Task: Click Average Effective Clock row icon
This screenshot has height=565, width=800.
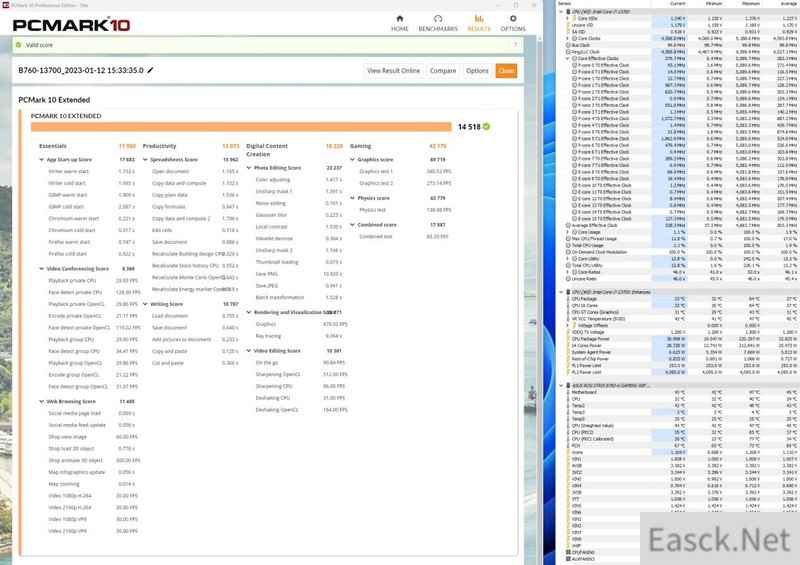Action: tap(568, 225)
